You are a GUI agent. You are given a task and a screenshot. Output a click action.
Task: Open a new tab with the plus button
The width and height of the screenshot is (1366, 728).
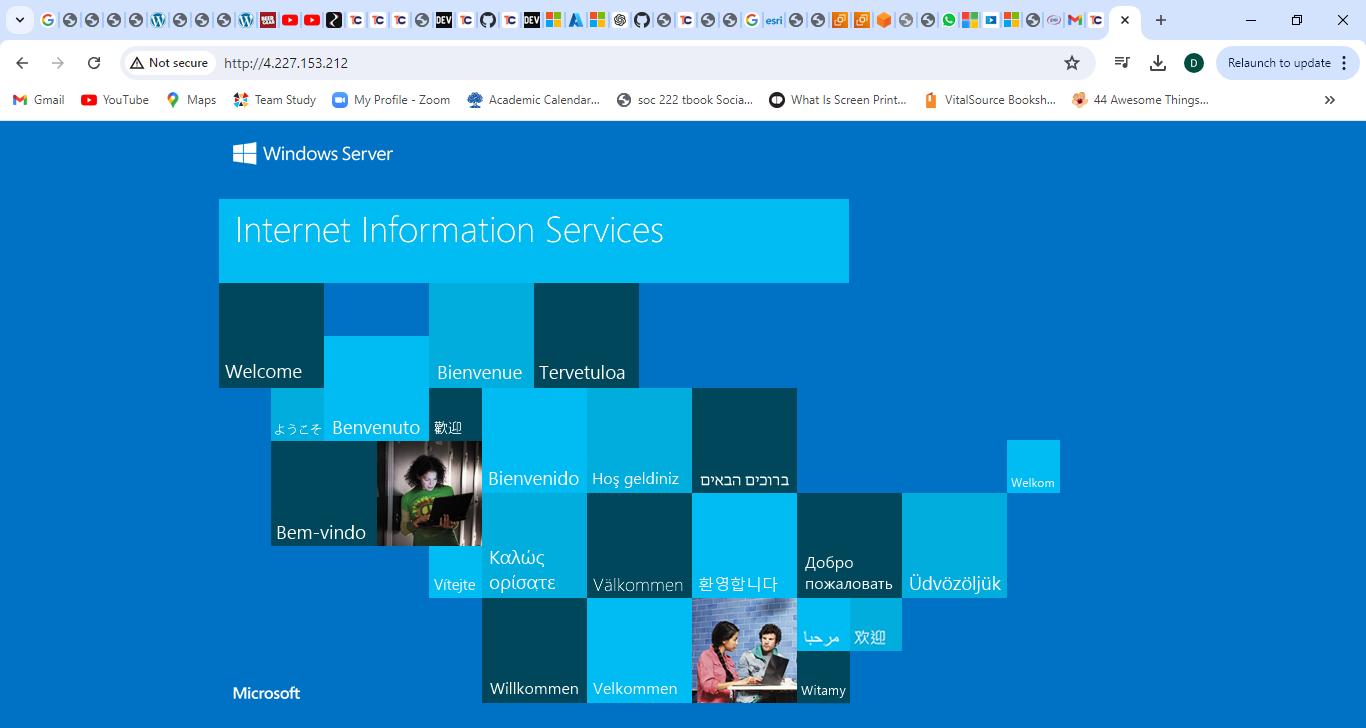point(1160,20)
